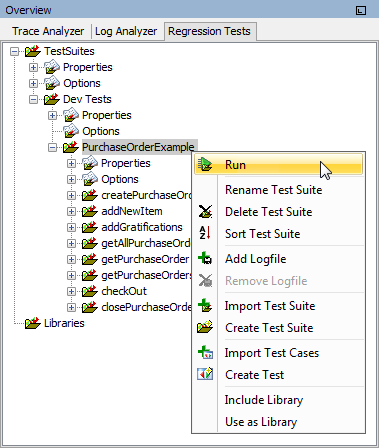Expand the checkOut test node
This screenshot has width=379, height=448.
(x=71, y=291)
